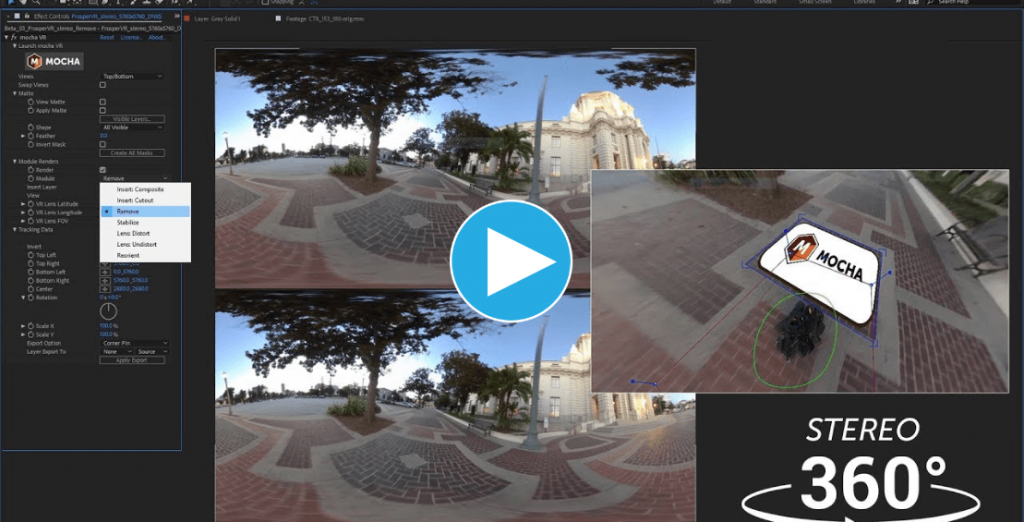Open the Views Top/Bottom dropdown
This screenshot has width=1024, height=522.
coord(132,76)
